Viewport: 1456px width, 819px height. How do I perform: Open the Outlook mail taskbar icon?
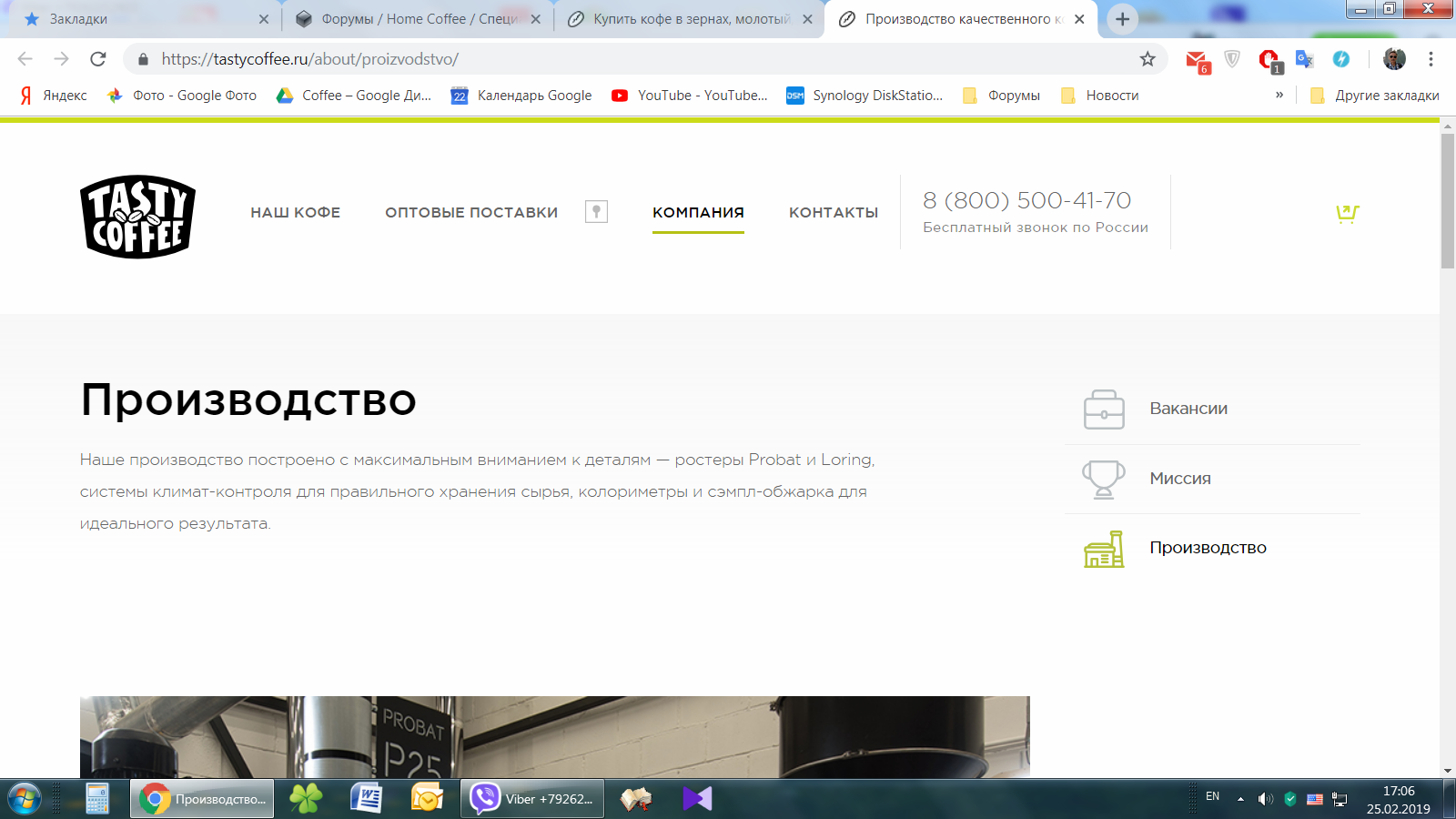427,799
